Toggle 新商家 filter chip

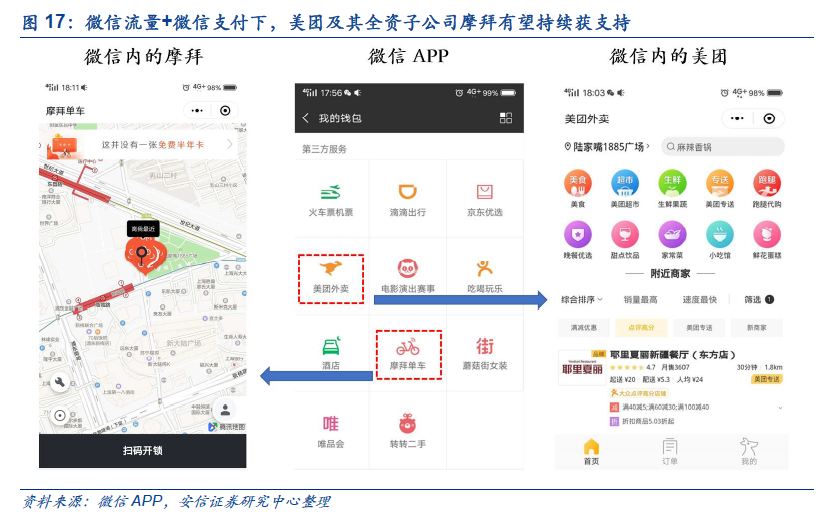tap(757, 327)
